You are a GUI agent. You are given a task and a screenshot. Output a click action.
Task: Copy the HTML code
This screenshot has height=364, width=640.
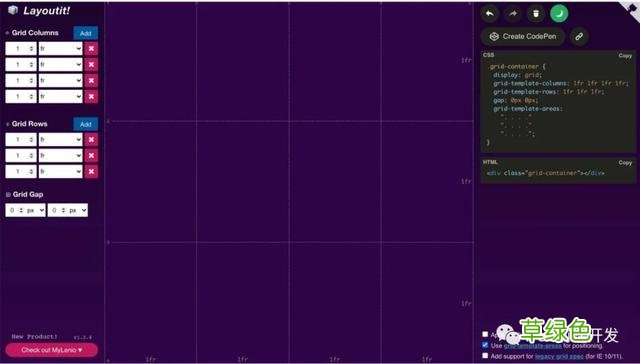tap(625, 162)
